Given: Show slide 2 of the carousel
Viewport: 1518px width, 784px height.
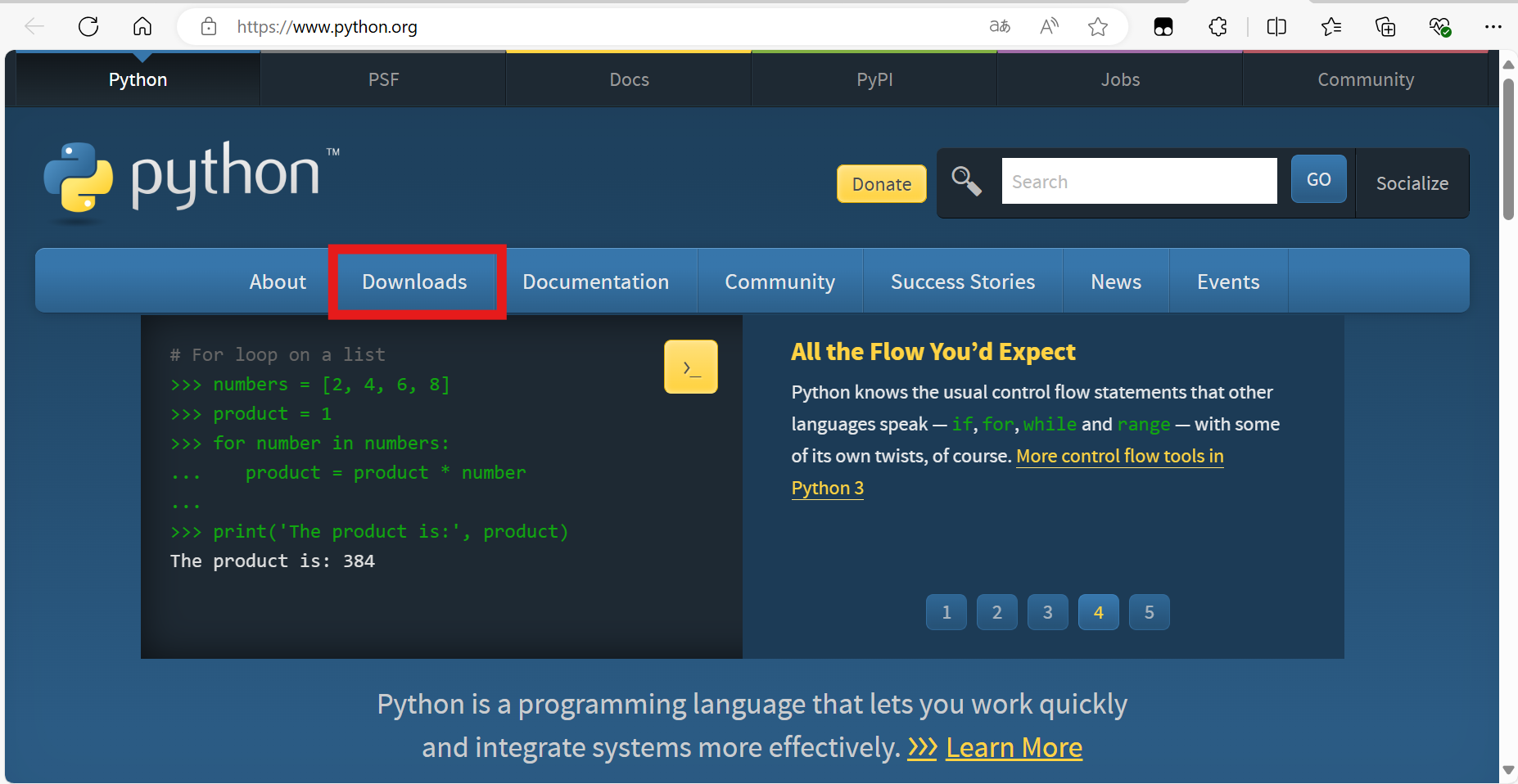Looking at the screenshot, I should pyautogui.click(x=997, y=612).
